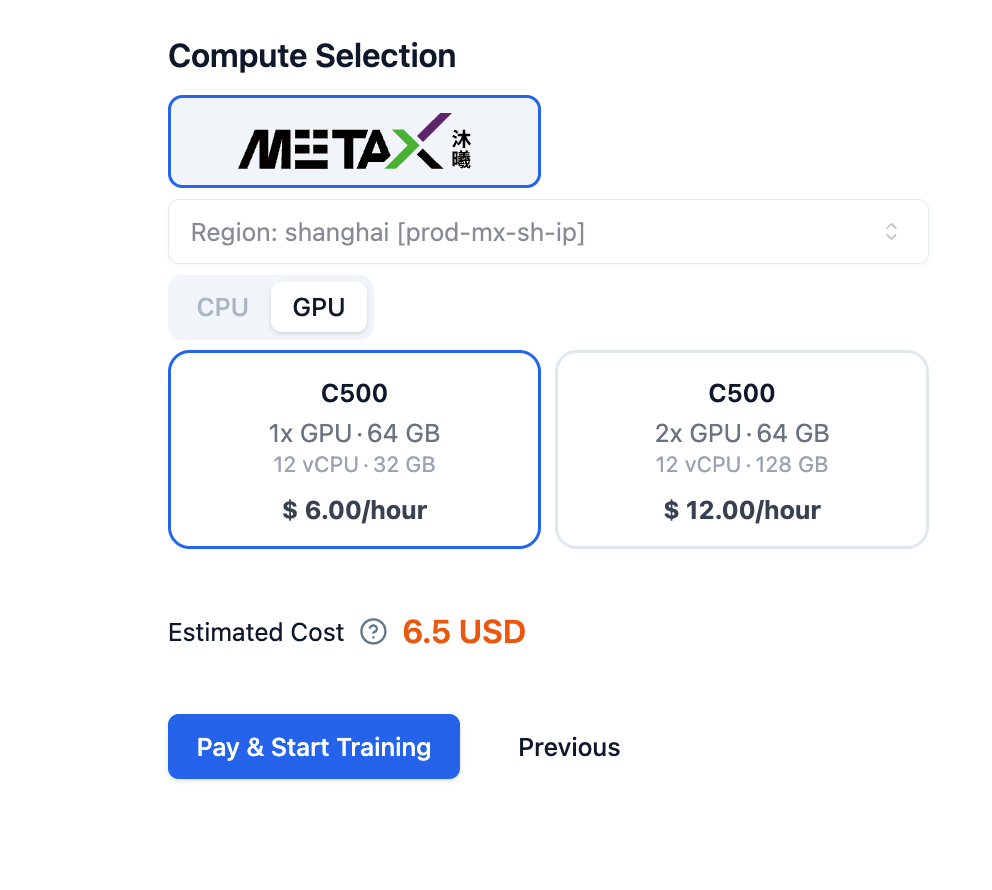Go back using the Previous button
The height and width of the screenshot is (890, 992).
[x=568, y=747]
